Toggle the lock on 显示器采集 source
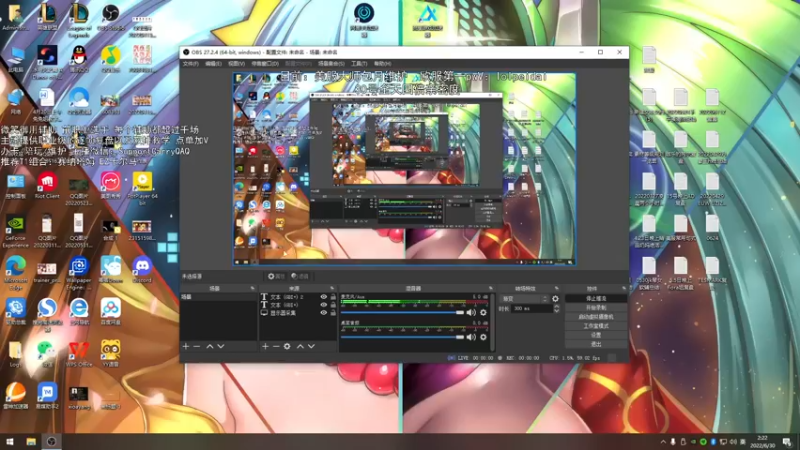The image size is (800, 450). (333, 313)
